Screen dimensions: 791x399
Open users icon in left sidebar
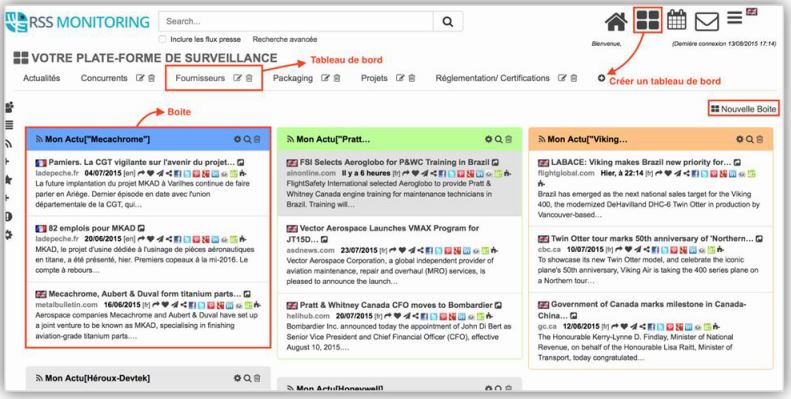(x=9, y=107)
